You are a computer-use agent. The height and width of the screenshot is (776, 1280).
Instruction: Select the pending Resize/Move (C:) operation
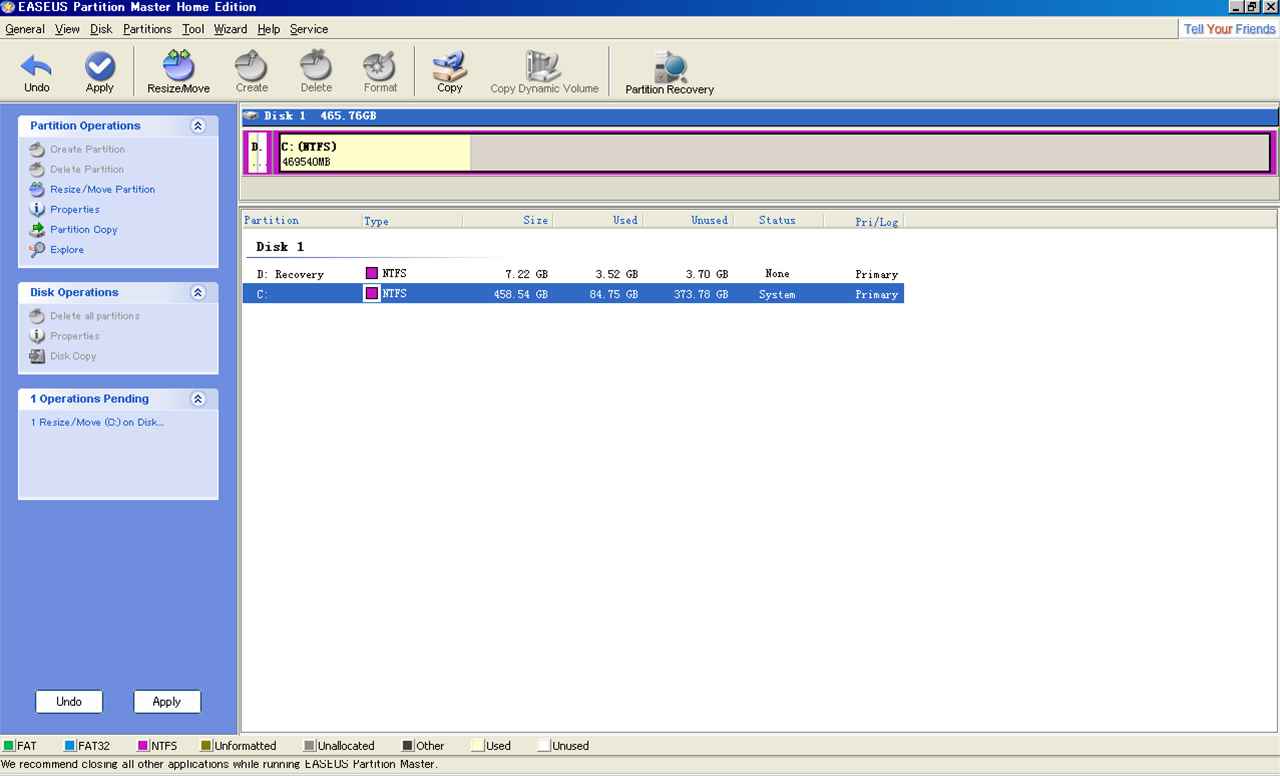tap(97, 422)
